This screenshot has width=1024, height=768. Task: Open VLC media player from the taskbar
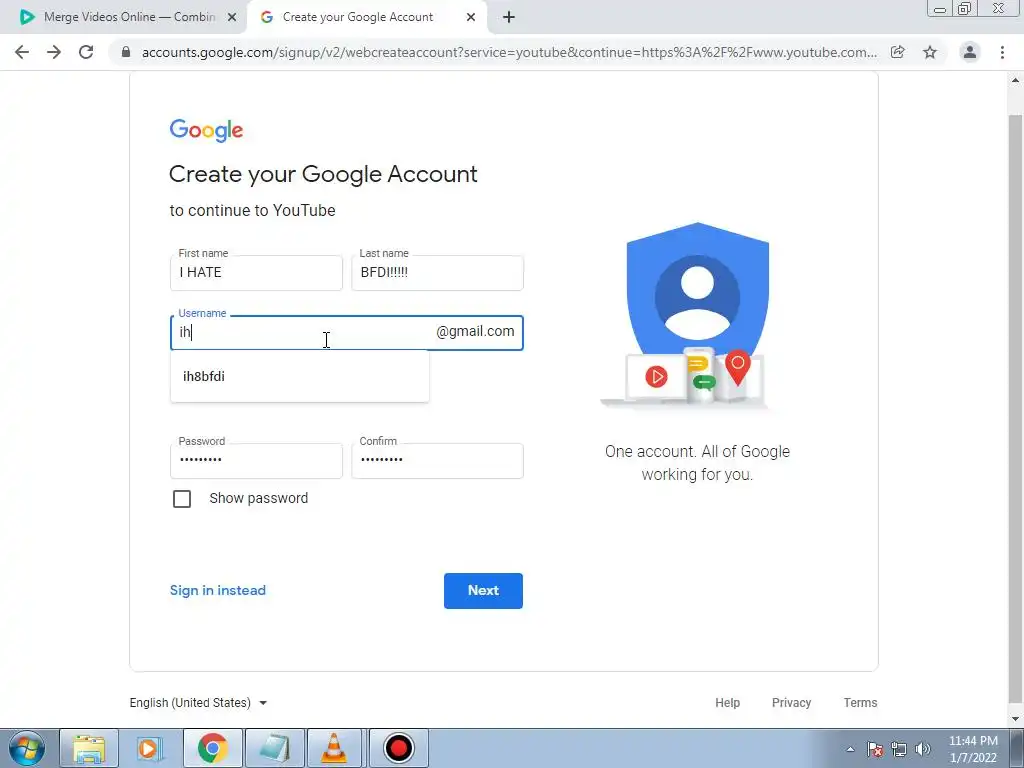[x=334, y=748]
